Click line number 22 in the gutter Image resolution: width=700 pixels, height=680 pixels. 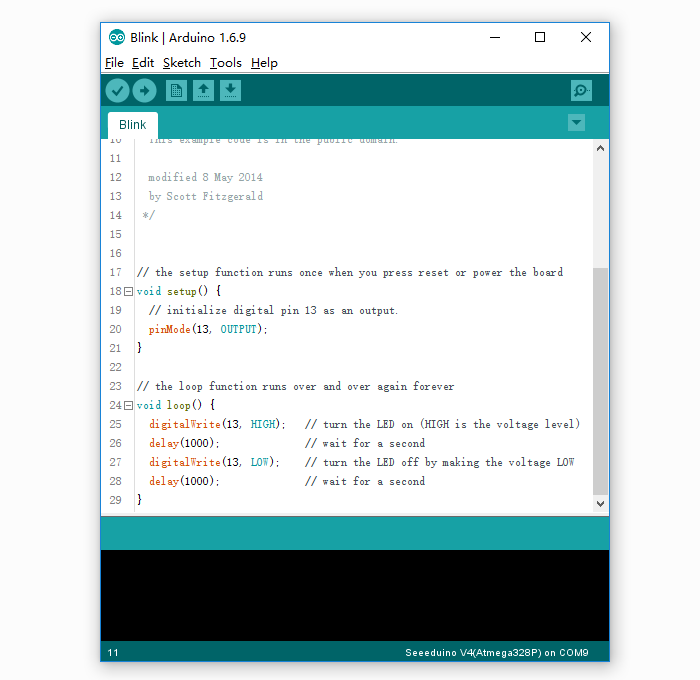pyautogui.click(x=116, y=367)
